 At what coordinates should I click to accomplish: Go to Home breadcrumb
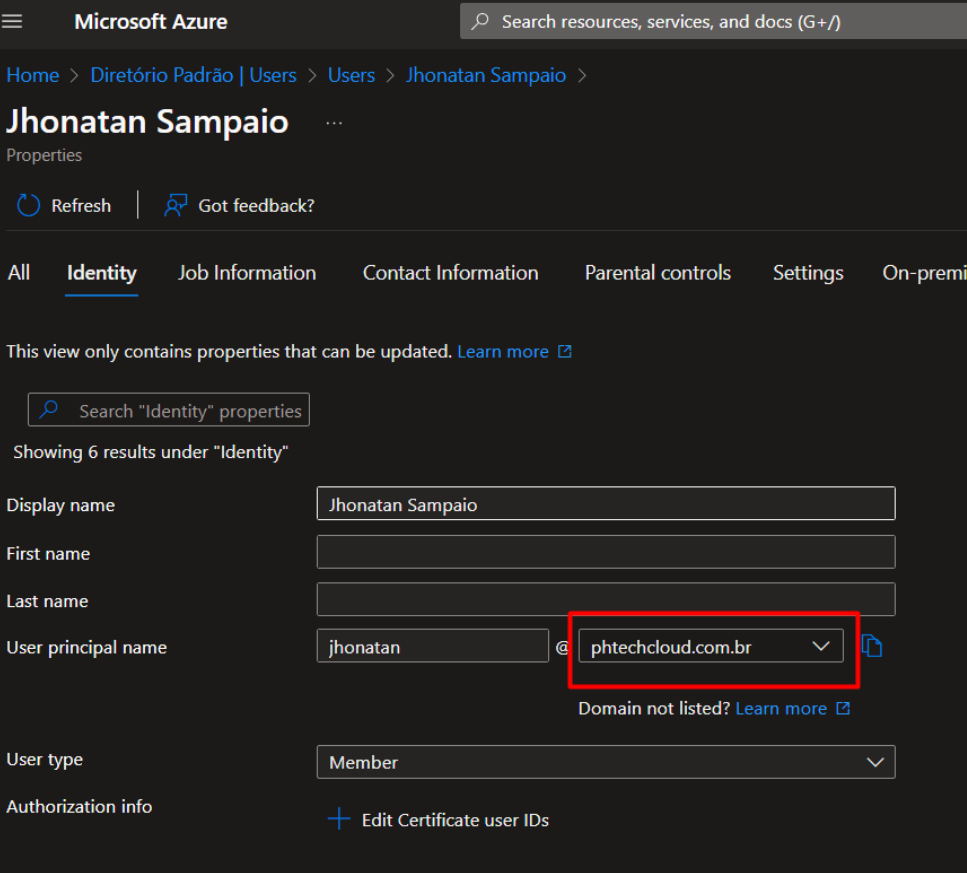point(33,75)
